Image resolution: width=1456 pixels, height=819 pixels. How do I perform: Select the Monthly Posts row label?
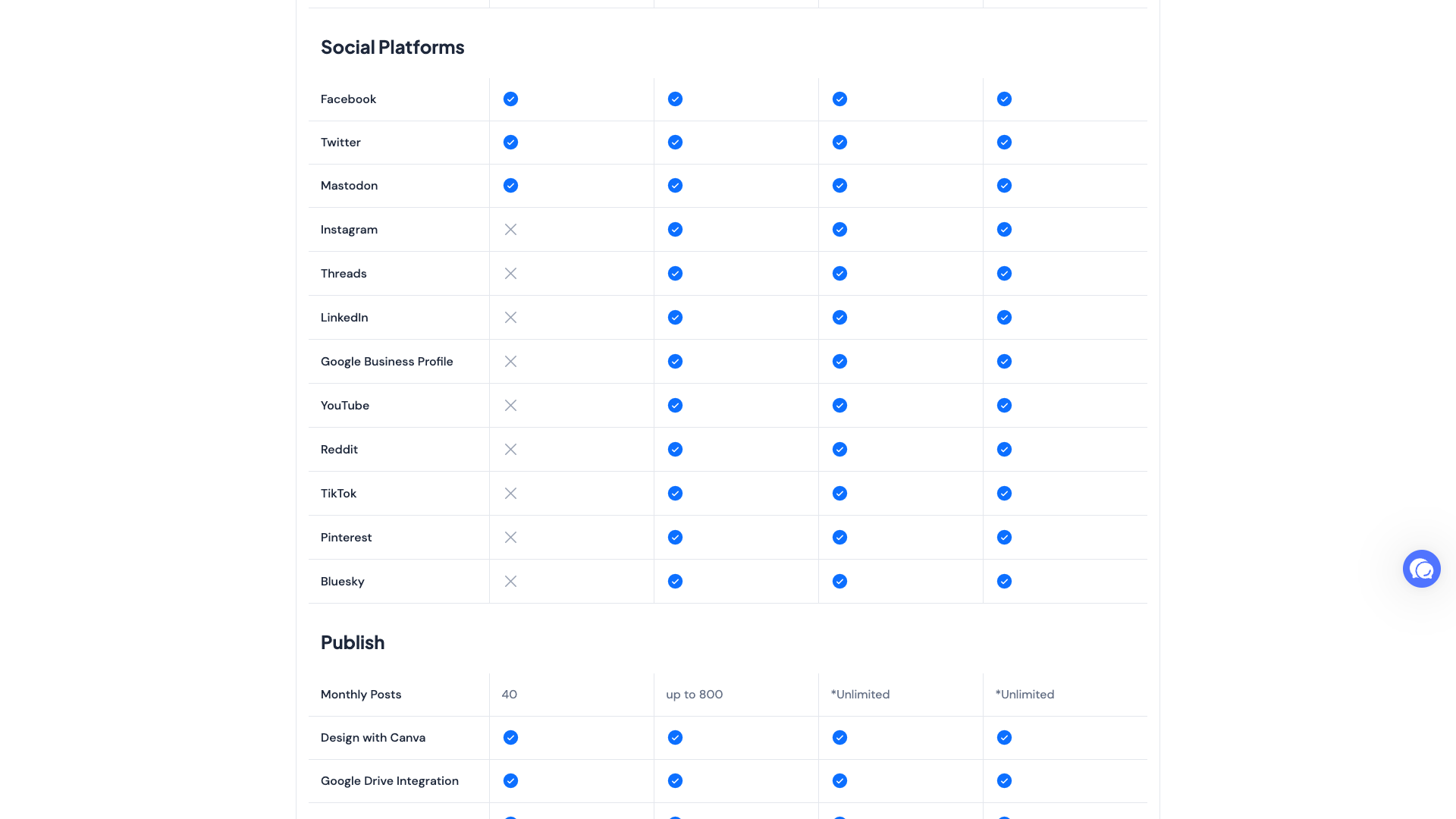click(361, 694)
